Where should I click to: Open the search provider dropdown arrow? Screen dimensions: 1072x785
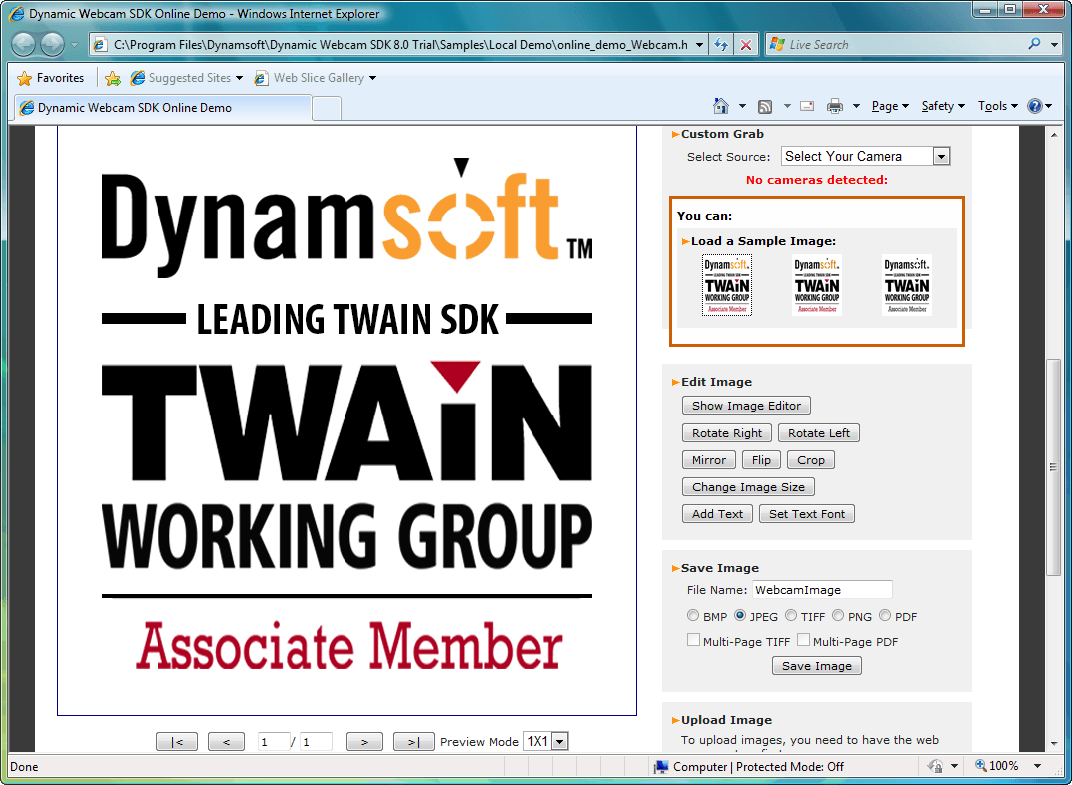pos(1054,44)
